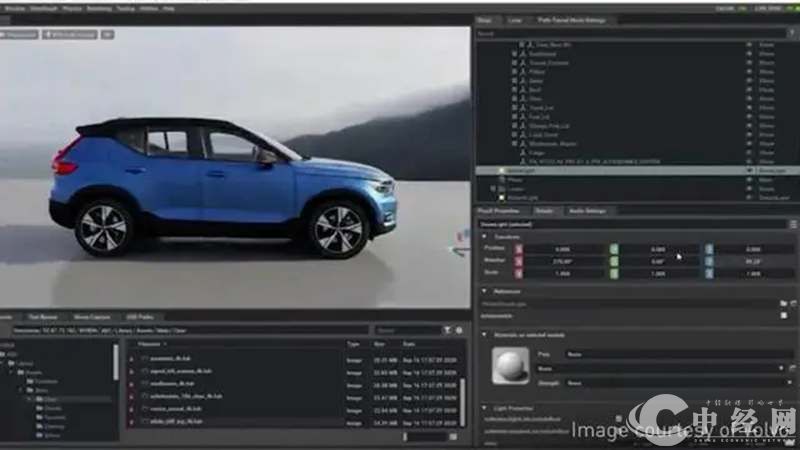Toggle visibility eye of the first stage item
This screenshot has height=450, width=800.
point(749,45)
